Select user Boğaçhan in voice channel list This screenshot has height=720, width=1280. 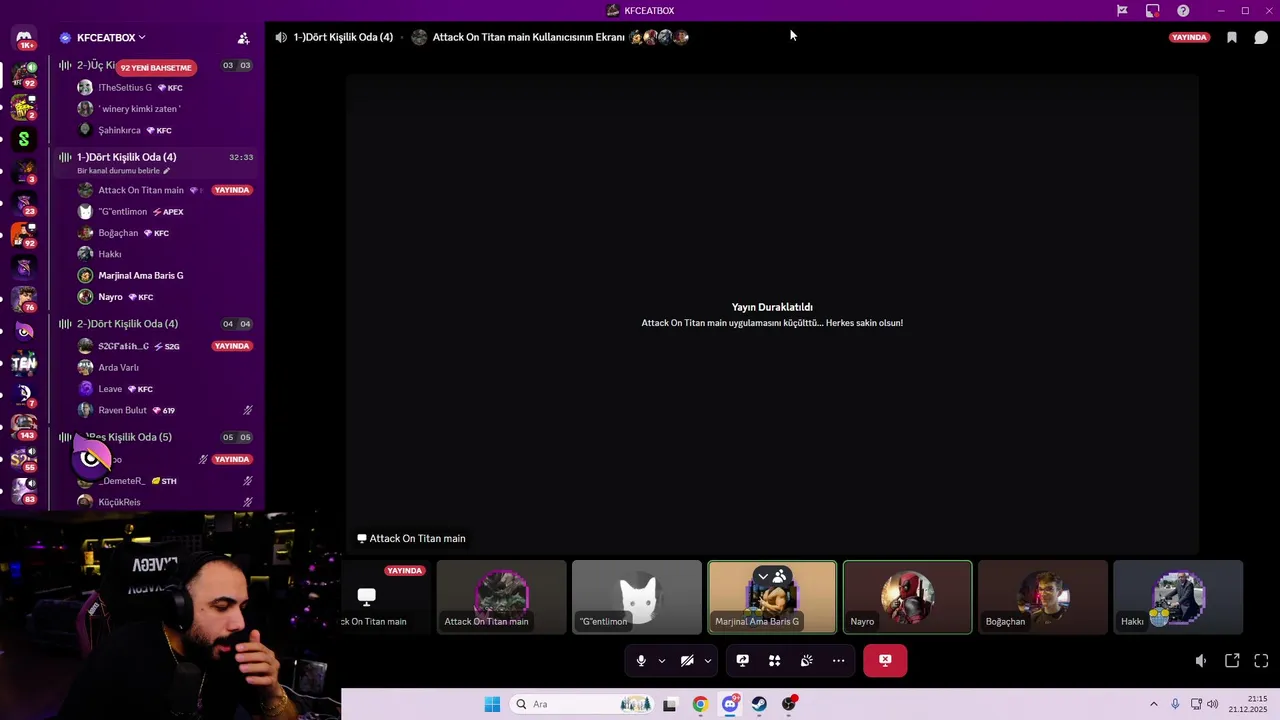click(118, 233)
